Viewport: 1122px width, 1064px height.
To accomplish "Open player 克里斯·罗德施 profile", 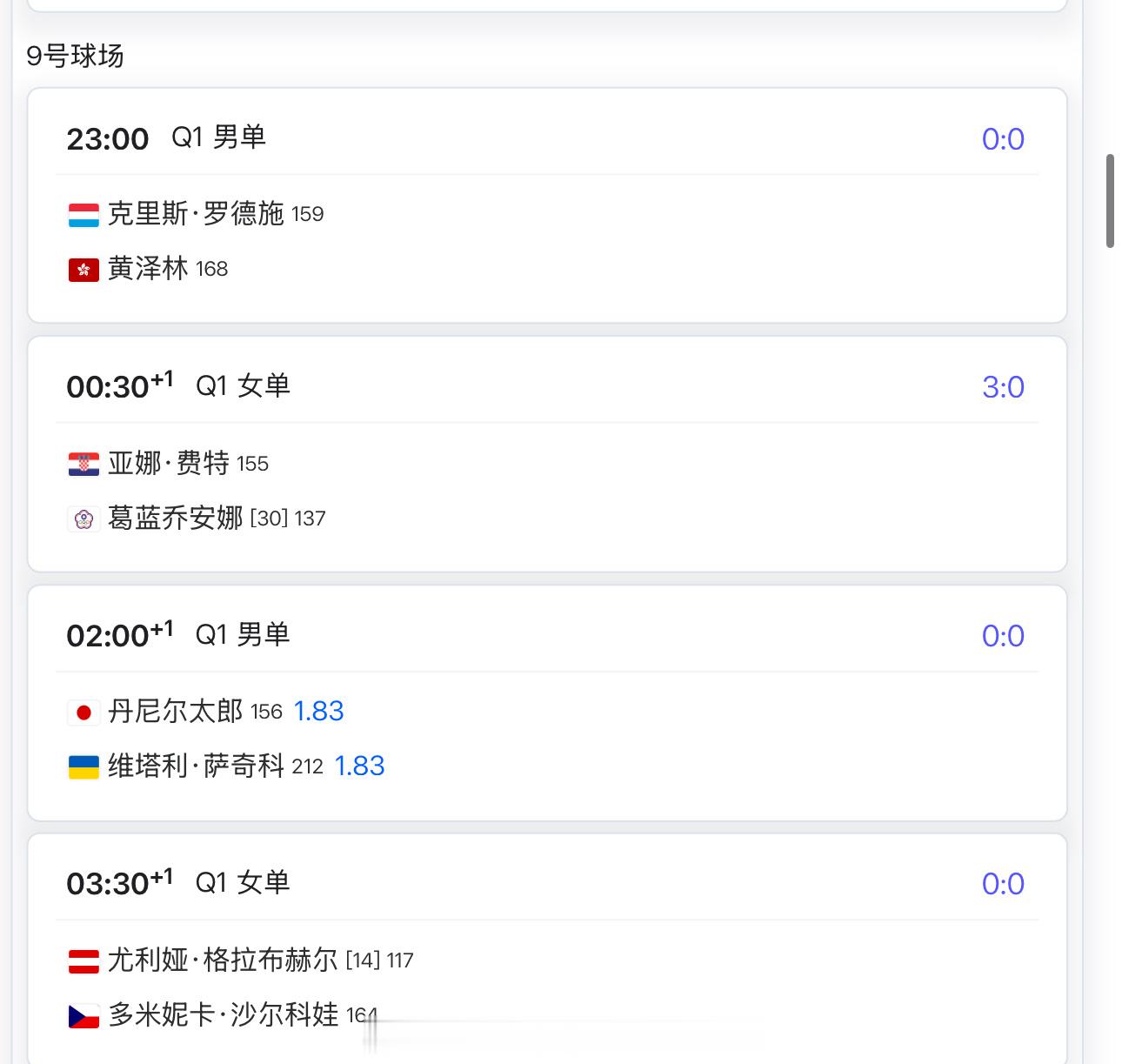I will point(196,214).
